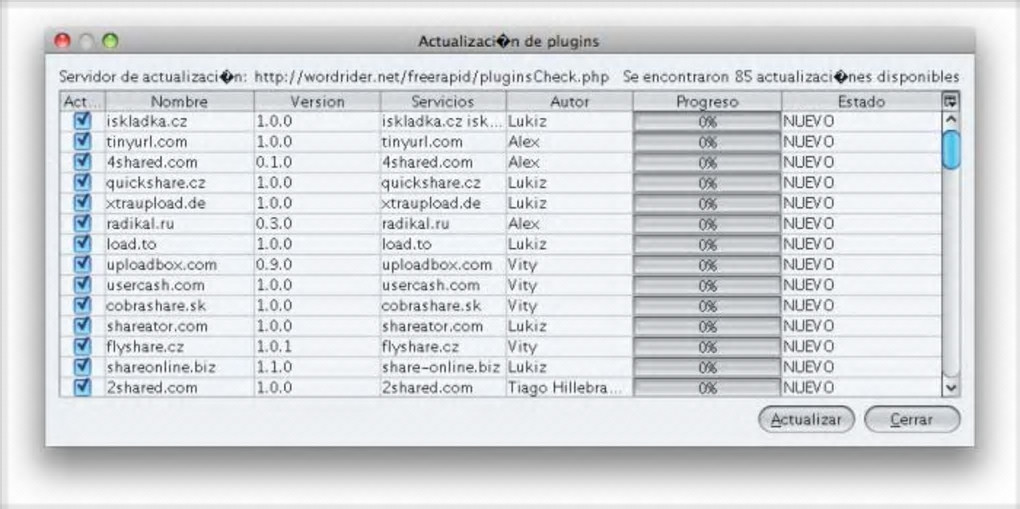Select the flyshare.cz name cell

pos(180,346)
